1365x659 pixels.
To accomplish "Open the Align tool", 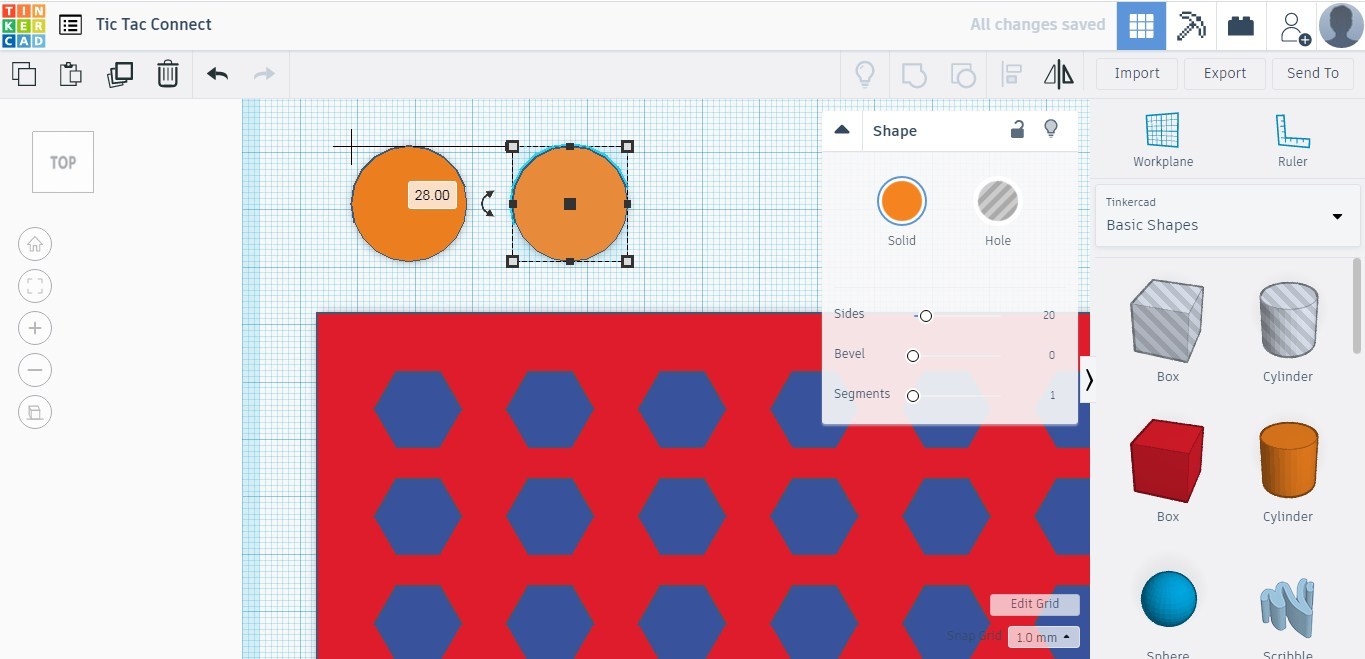I will coord(1011,73).
